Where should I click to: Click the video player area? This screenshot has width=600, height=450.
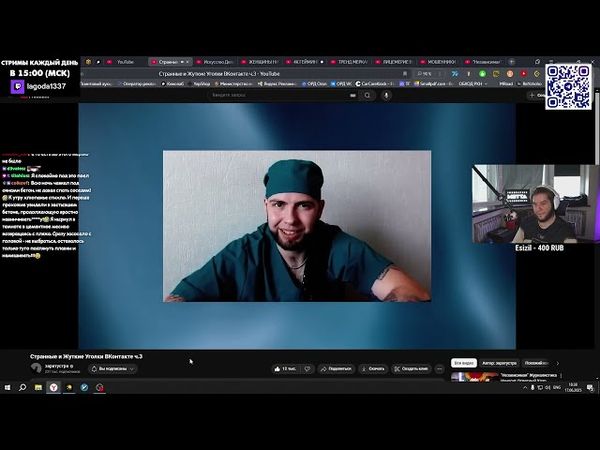297,225
